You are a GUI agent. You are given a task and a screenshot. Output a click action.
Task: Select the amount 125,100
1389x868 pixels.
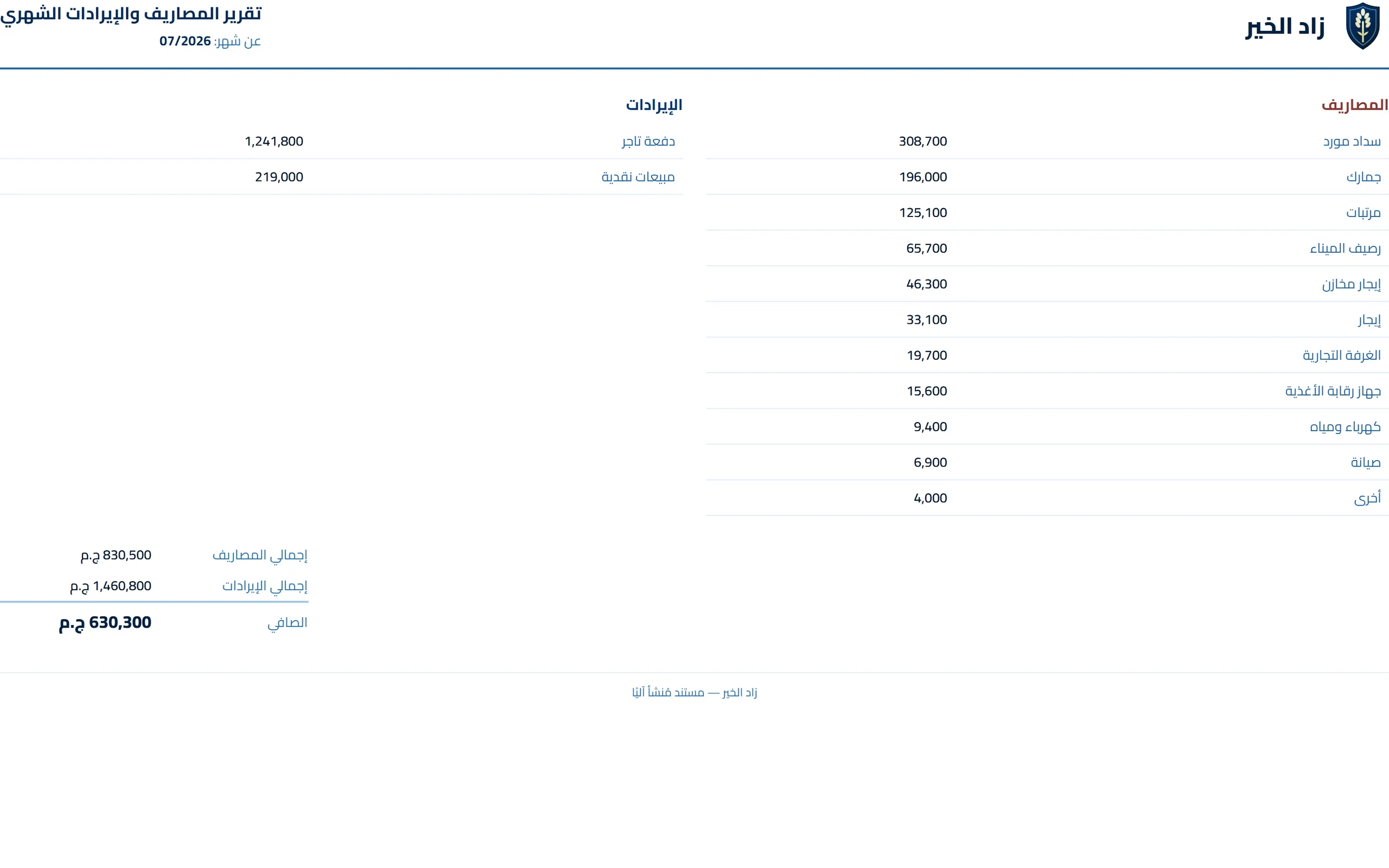(x=923, y=213)
